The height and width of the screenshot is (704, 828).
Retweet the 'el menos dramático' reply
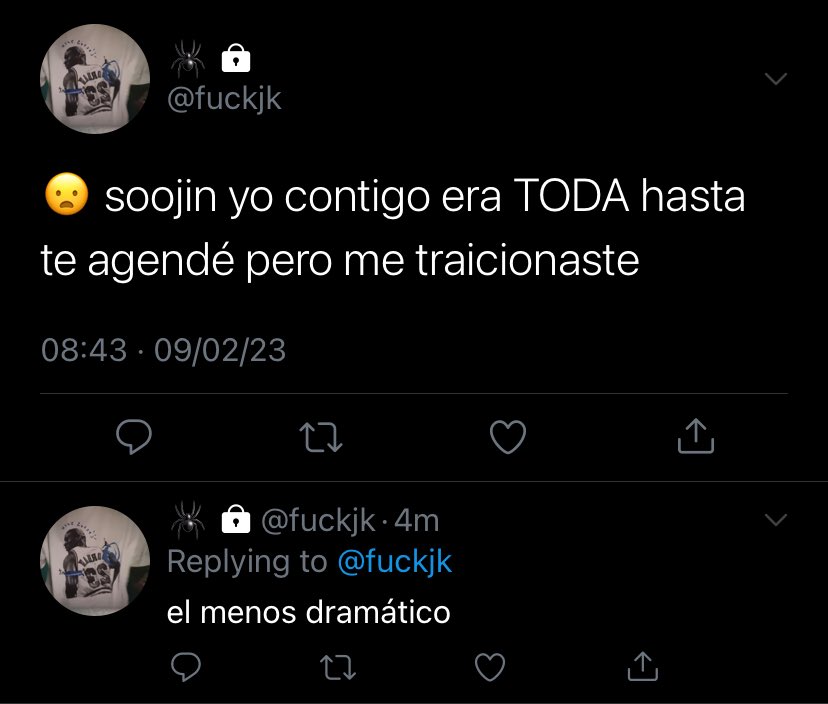(x=338, y=667)
